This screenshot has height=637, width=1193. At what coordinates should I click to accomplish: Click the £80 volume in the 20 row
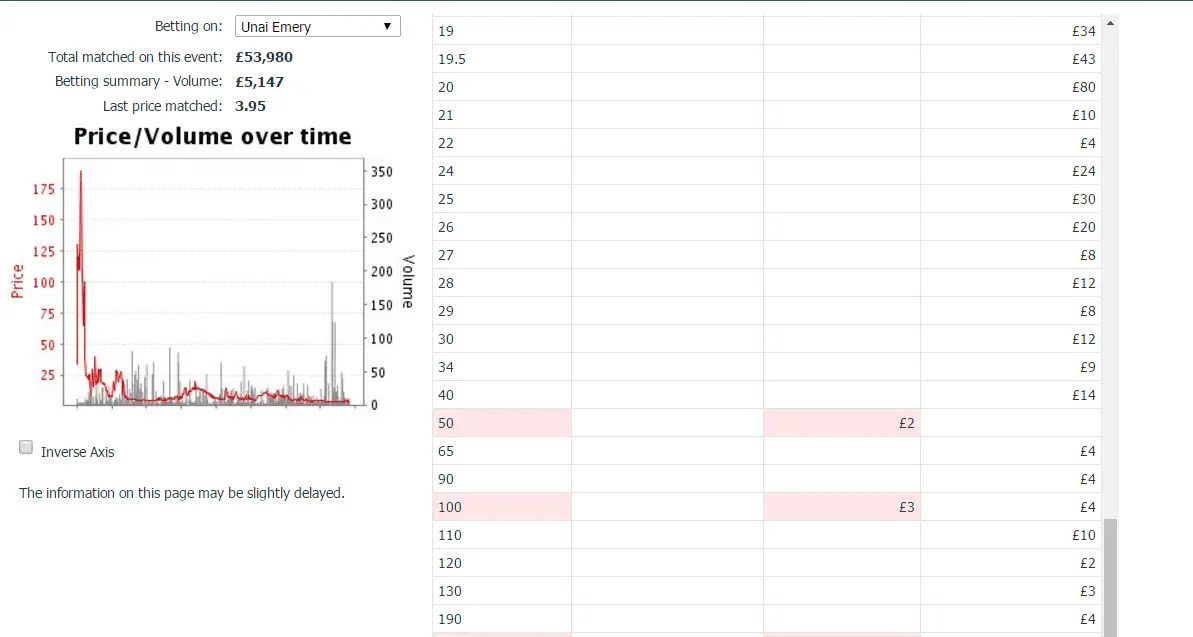click(x=1083, y=87)
